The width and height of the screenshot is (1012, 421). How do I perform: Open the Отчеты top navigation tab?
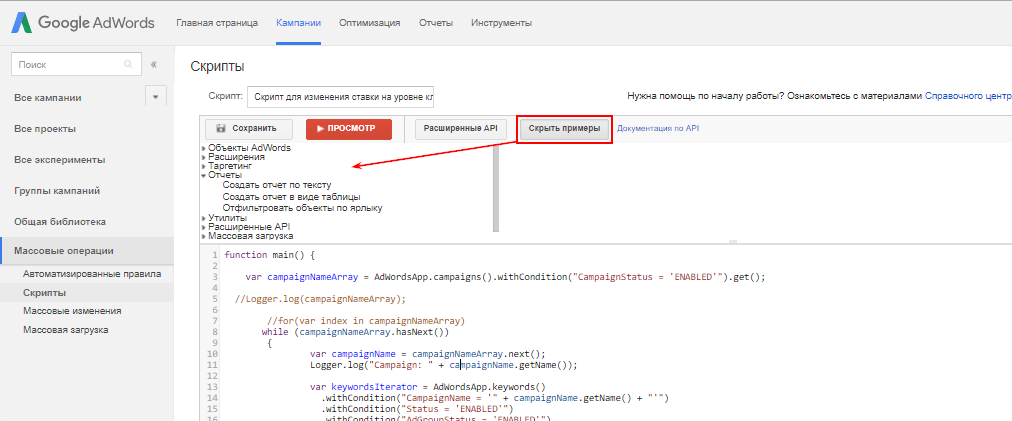[x=436, y=23]
